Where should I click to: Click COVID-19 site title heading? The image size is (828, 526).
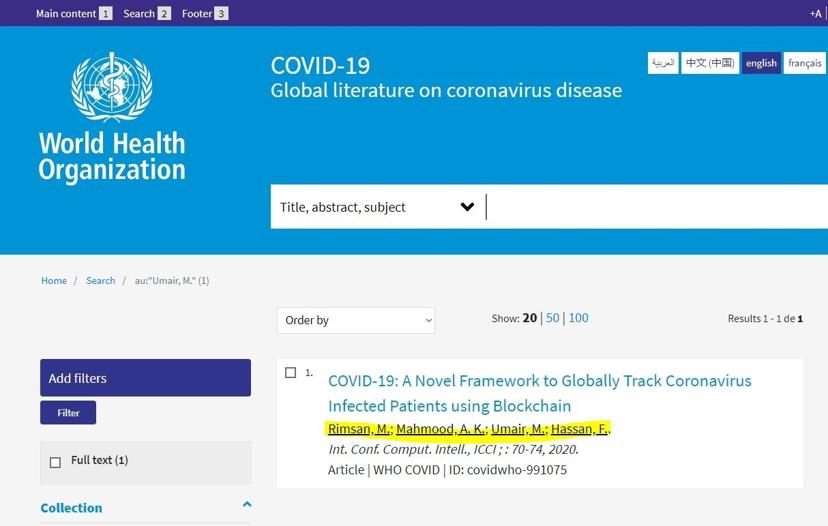click(320, 66)
